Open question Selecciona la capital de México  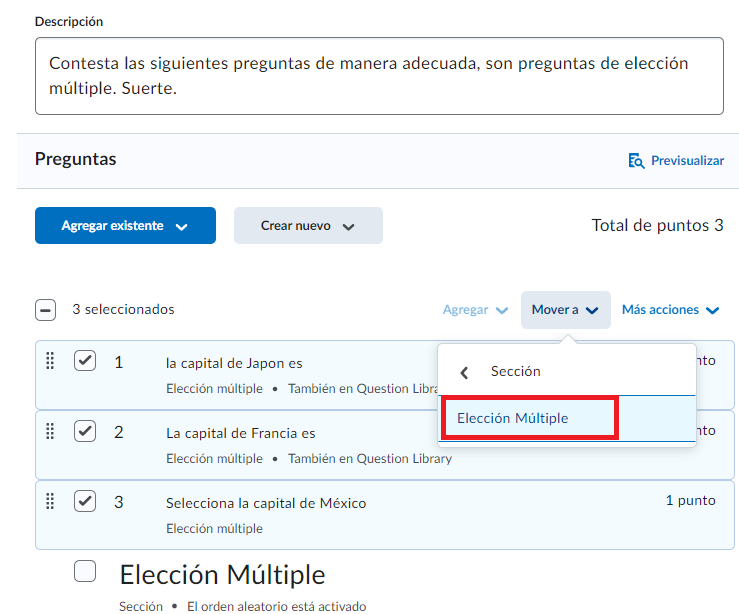tap(266, 503)
